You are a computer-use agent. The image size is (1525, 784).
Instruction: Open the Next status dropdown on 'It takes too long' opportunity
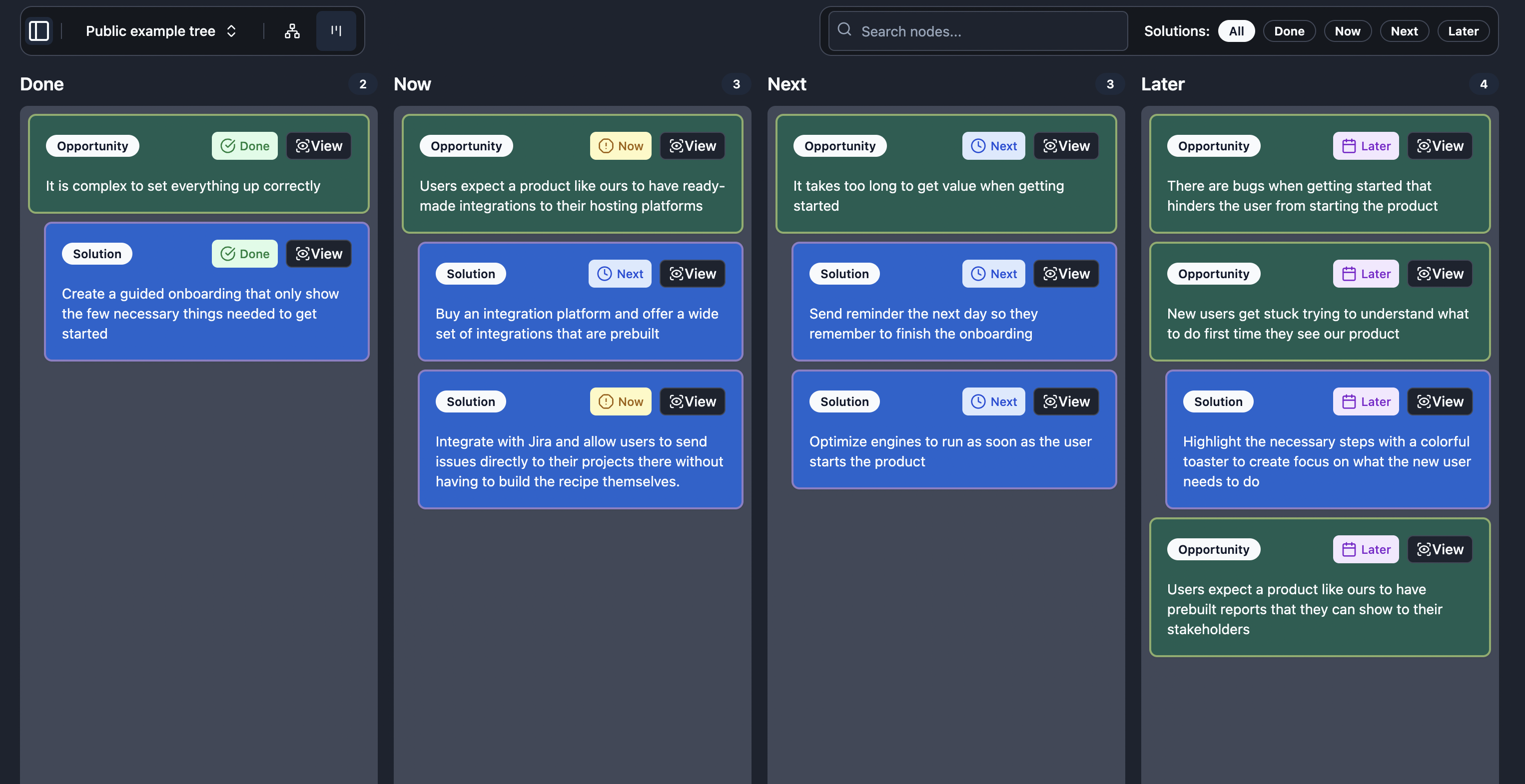click(x=993, y=145)
